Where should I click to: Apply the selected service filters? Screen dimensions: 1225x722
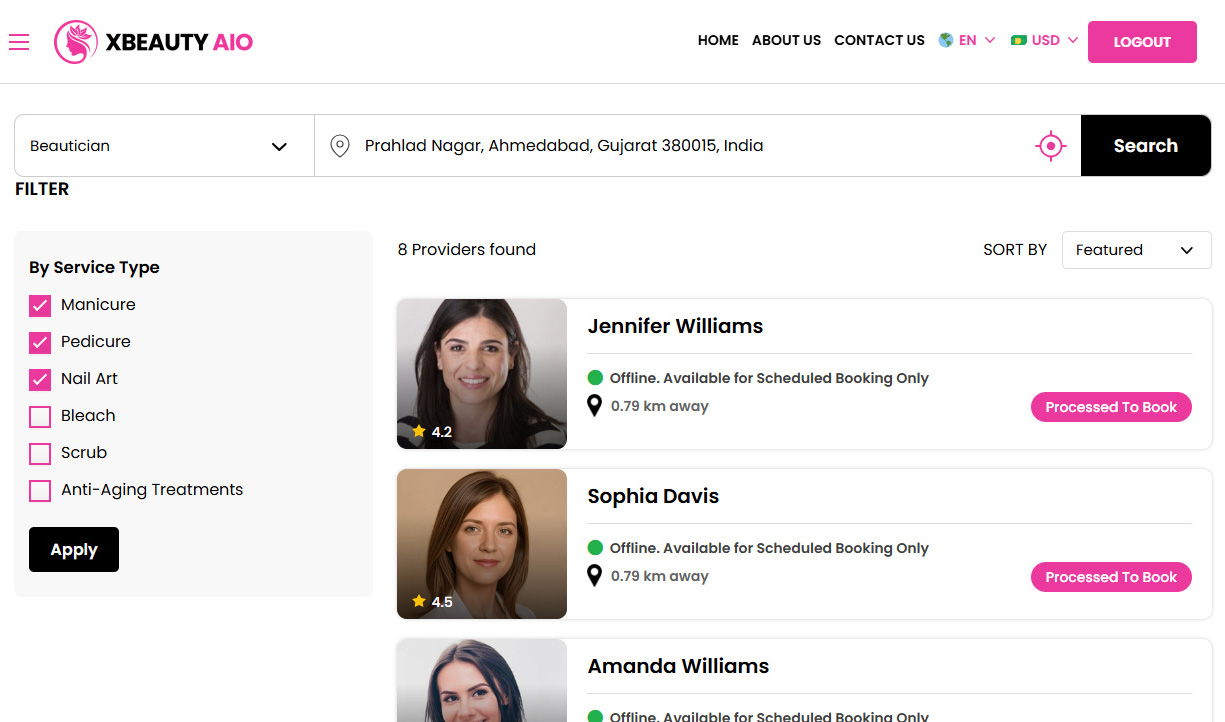74,550
